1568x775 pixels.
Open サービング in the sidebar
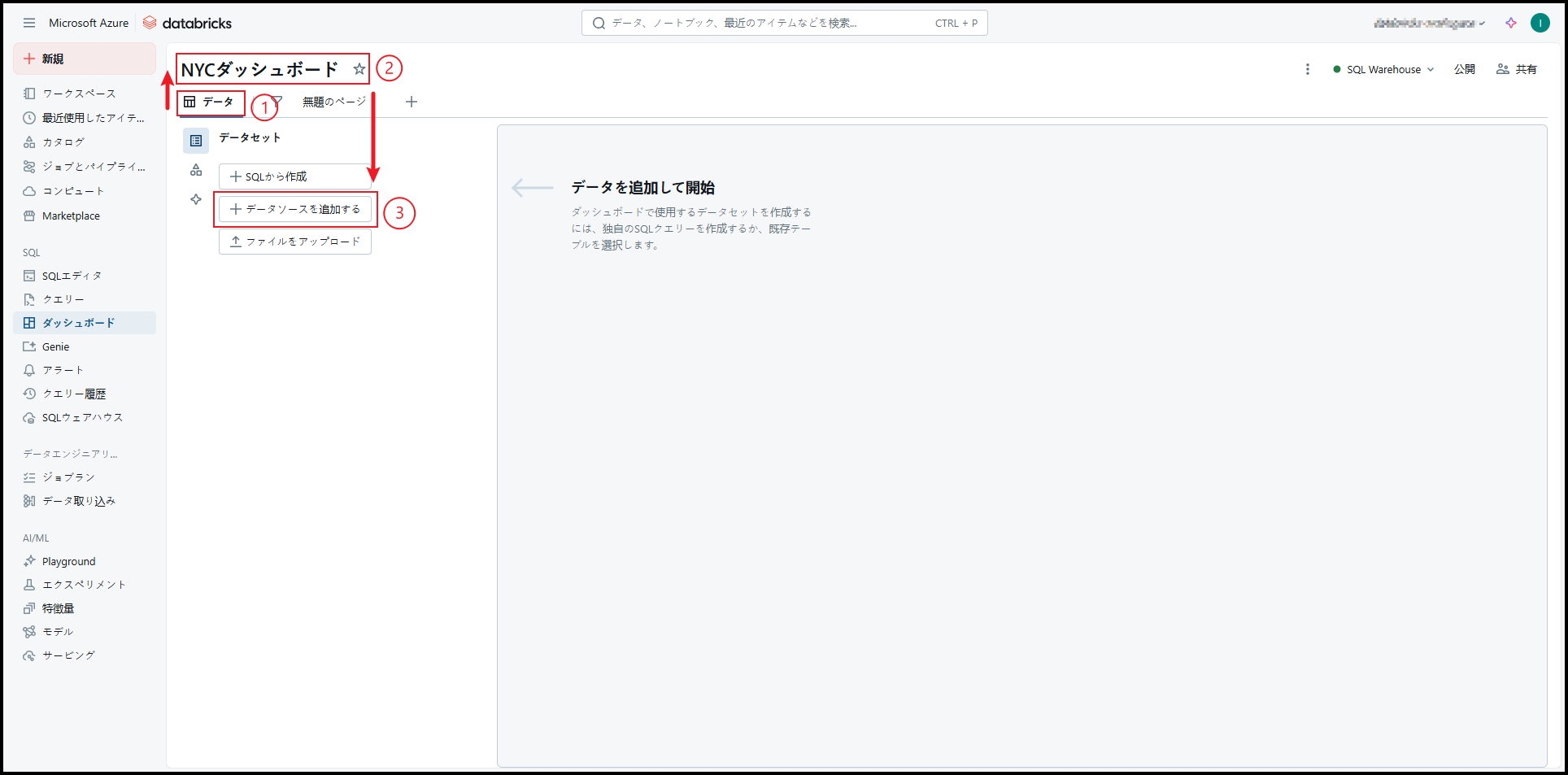pos(85,655)
